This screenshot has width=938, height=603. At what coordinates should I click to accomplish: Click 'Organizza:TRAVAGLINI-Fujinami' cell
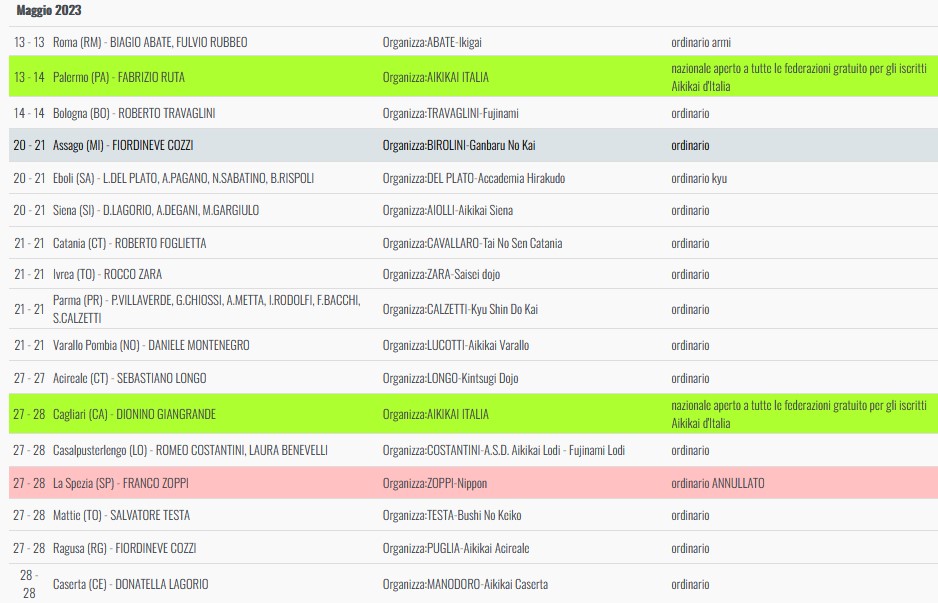pyautogui.click(x=450, y=113)
